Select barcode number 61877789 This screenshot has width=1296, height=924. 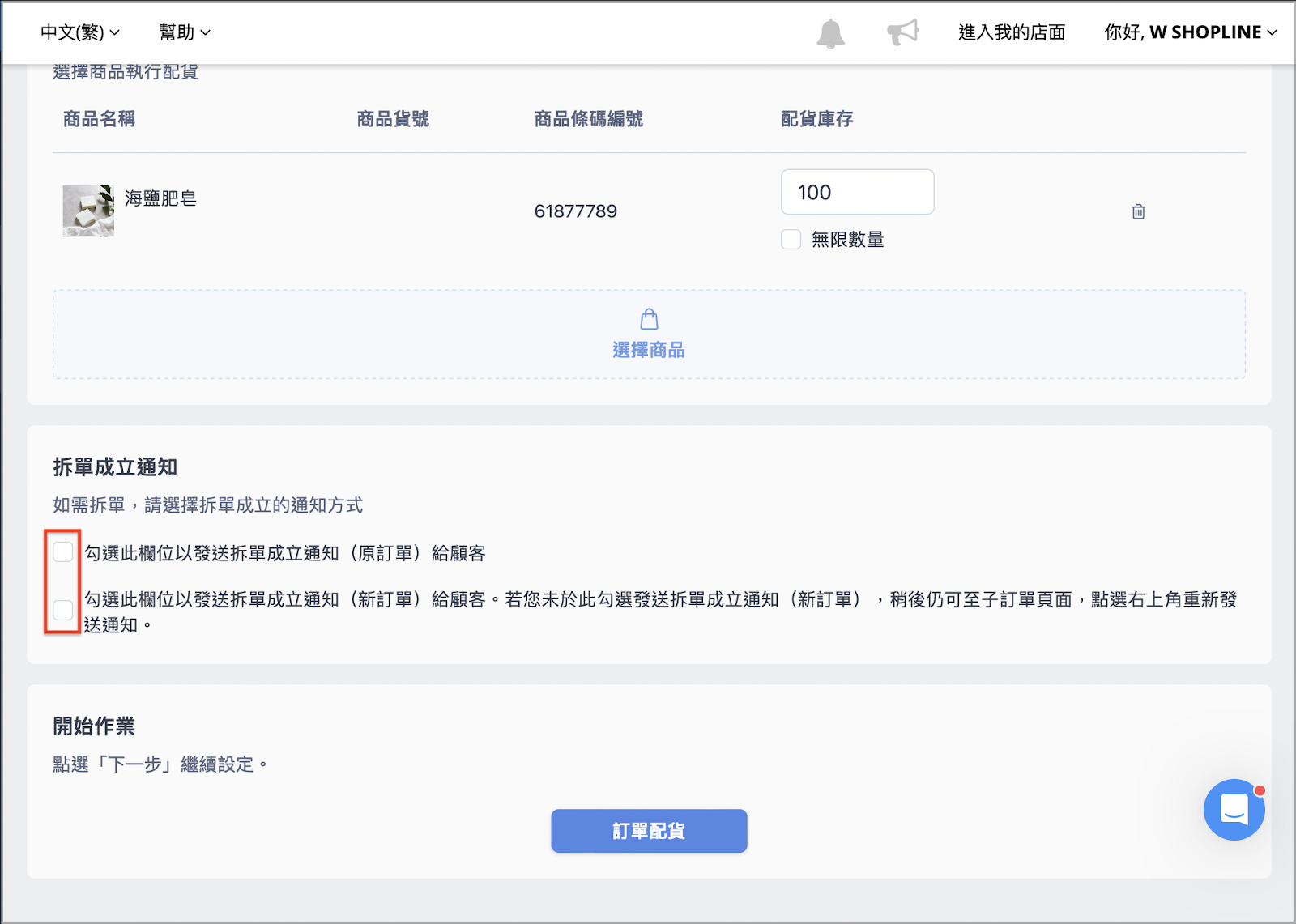pyautogui.click(x=576, y=211)
